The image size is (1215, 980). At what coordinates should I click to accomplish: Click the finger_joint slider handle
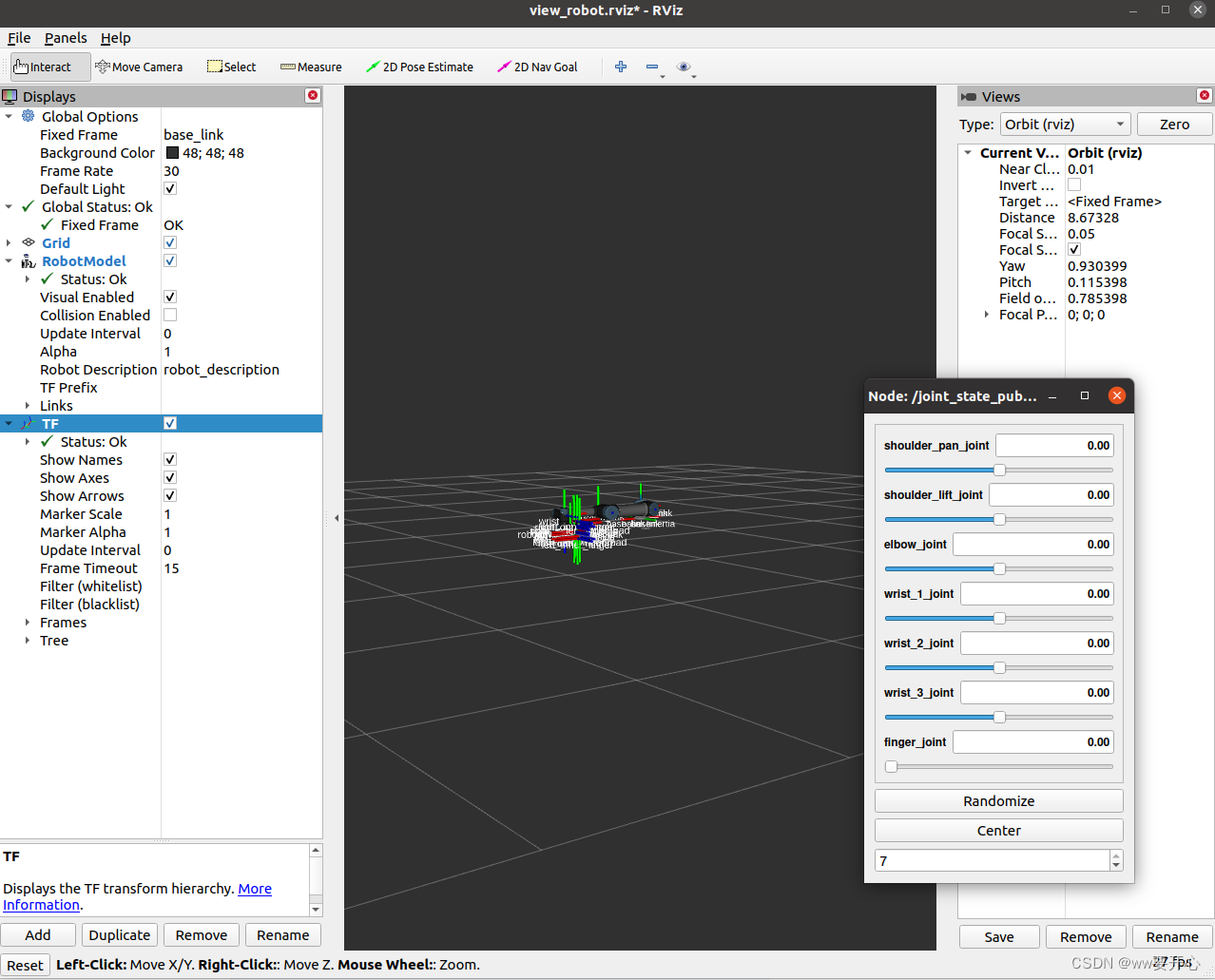tap(891, 766)
